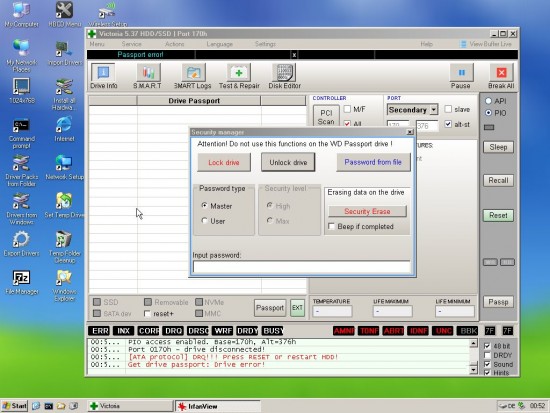
Task: Click Password from file button
Action: pyautogui.click(x=373, y=162)
